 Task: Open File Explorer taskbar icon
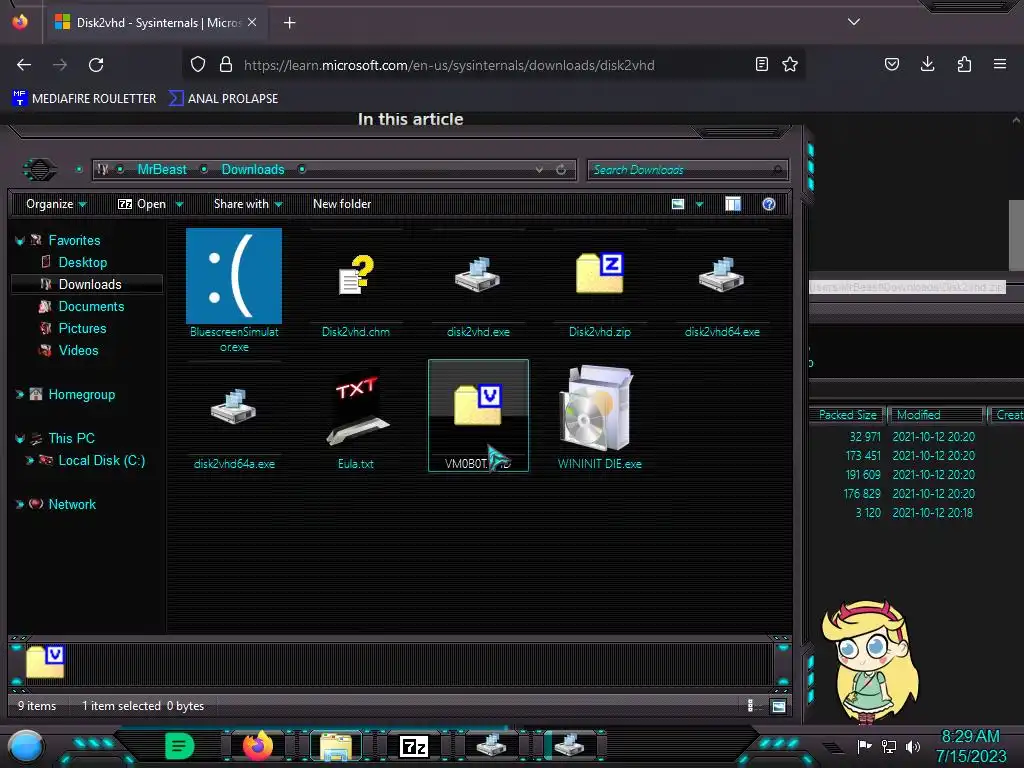tap(336, 746)
